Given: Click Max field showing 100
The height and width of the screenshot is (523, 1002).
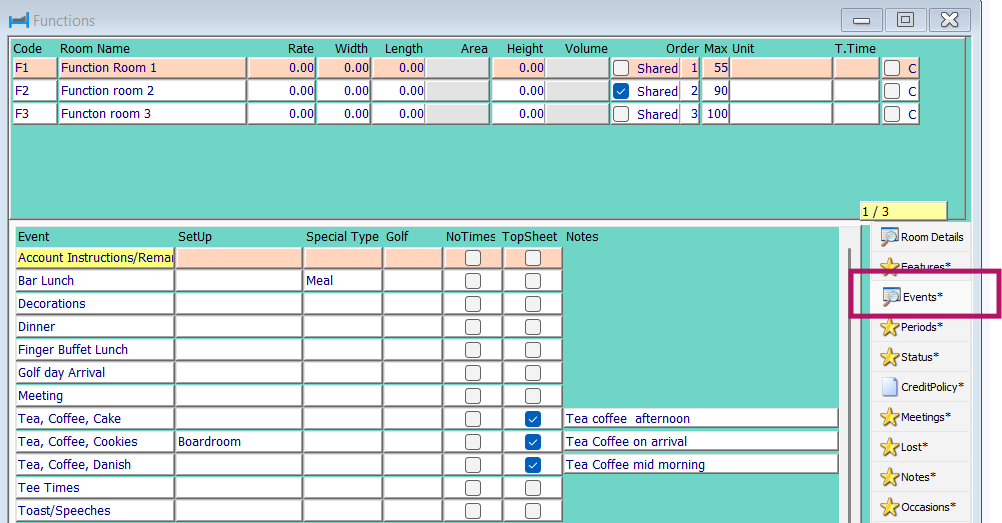Looking at the screenshot, I should (x=716, y=114).
